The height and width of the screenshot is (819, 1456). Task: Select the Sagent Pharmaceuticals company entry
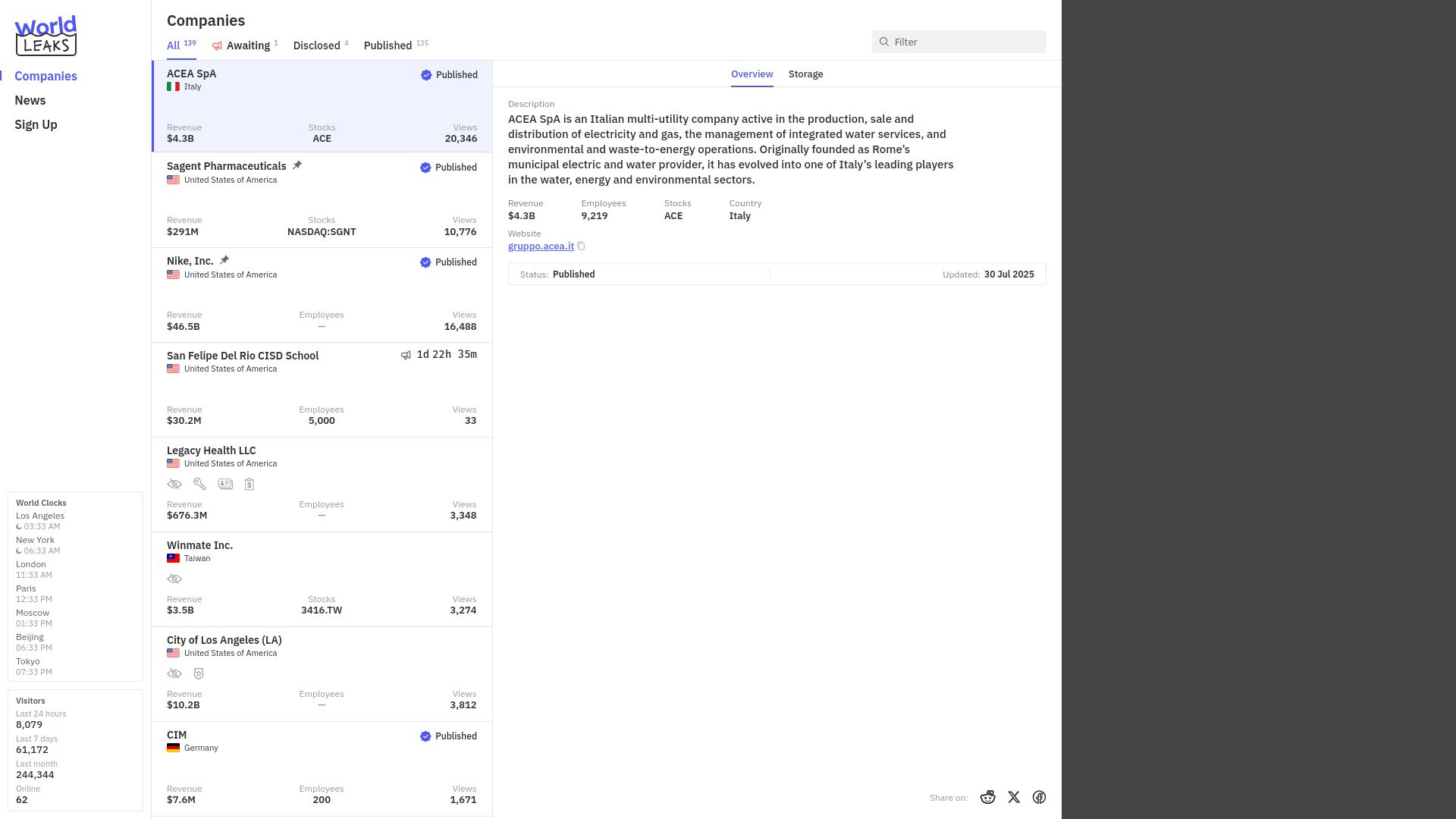point(322,200)
